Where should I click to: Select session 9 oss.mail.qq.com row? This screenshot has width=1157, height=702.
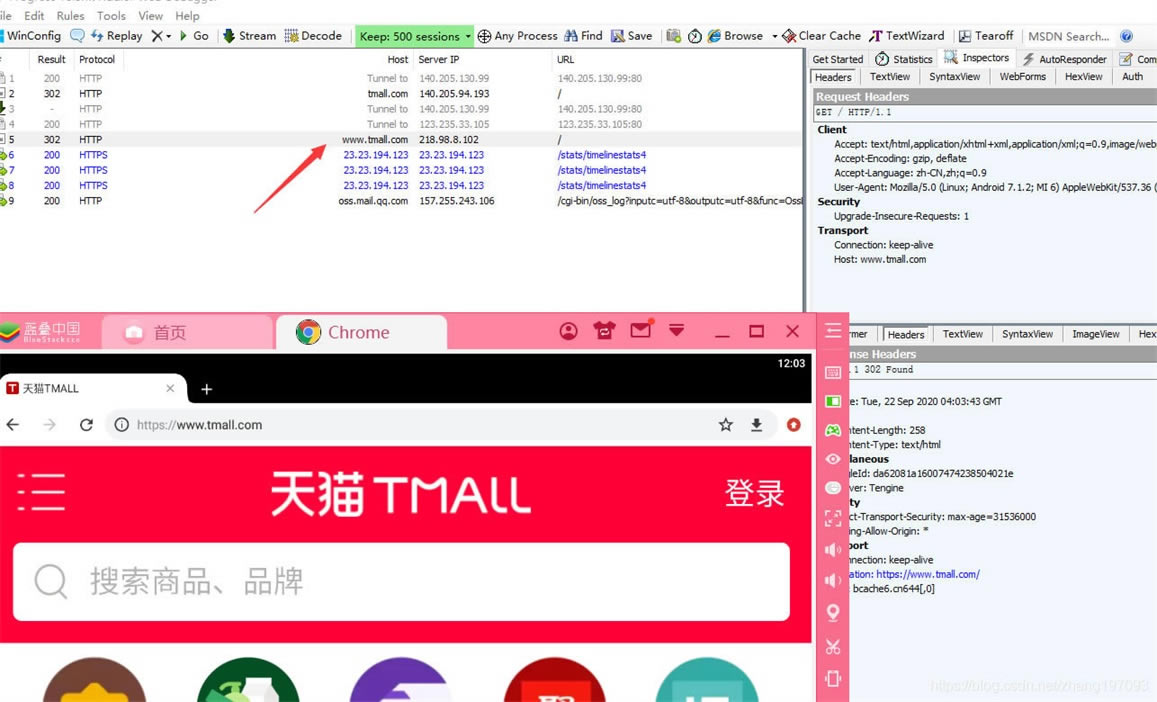point(401,201)
